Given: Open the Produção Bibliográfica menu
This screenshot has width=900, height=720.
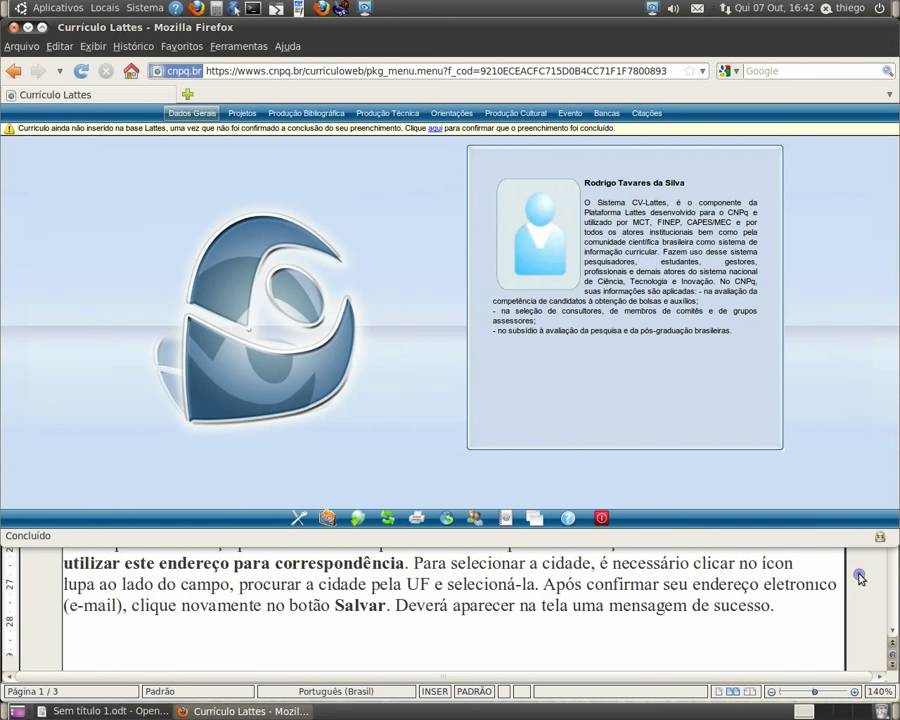Looking at the screenshot, I should 306,113.
